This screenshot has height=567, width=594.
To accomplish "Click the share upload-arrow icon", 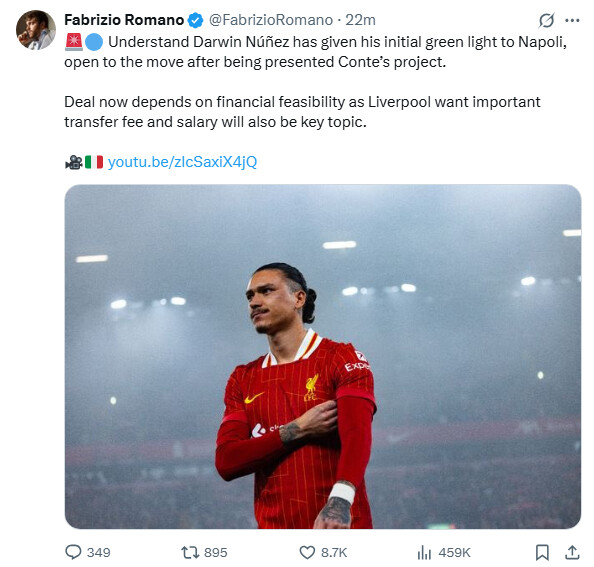I will point(572,553).
